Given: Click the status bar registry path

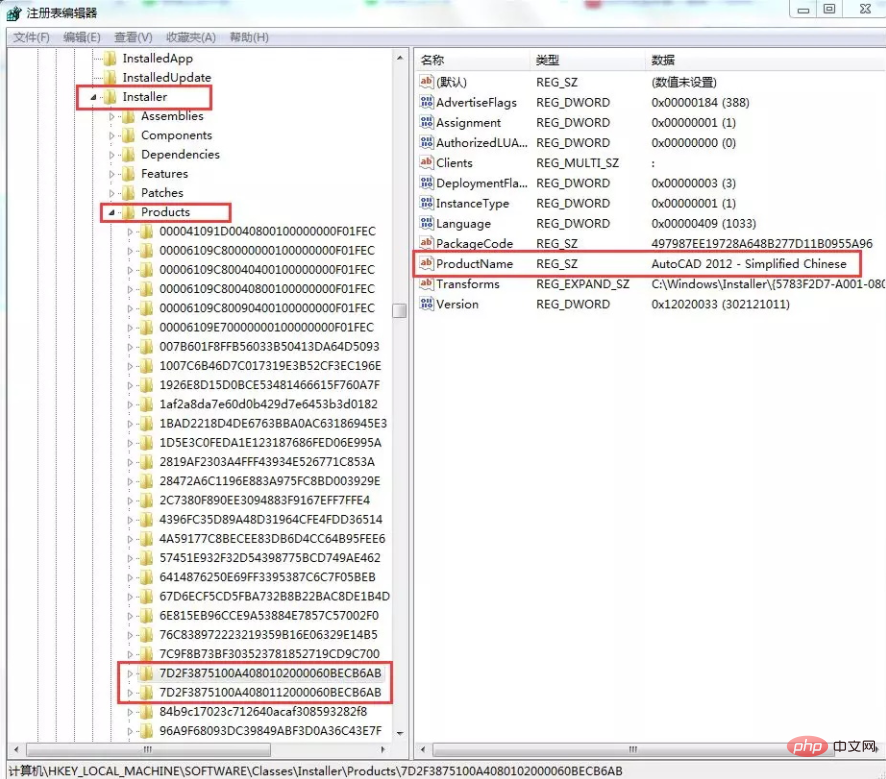Looking at the screenshot, I should [315, 771].
